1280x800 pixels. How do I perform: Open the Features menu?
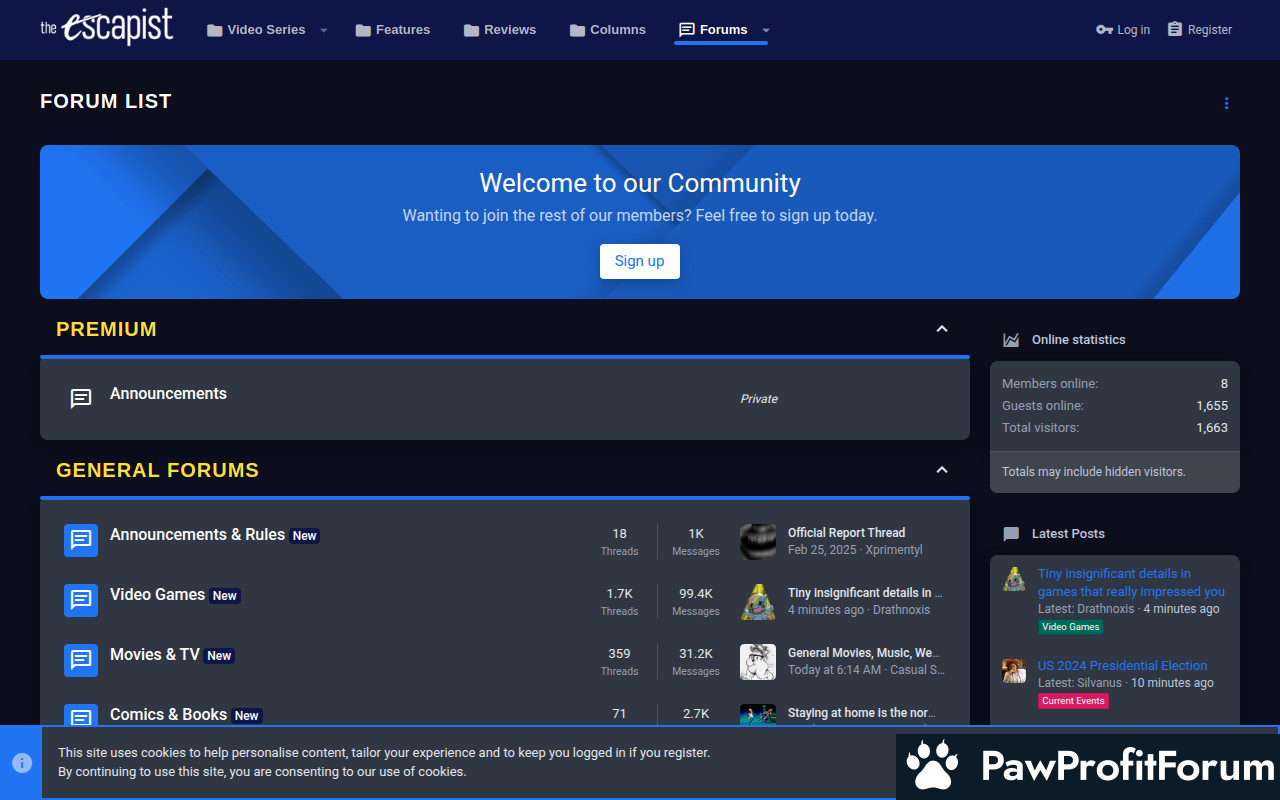(x=393, y=30)
